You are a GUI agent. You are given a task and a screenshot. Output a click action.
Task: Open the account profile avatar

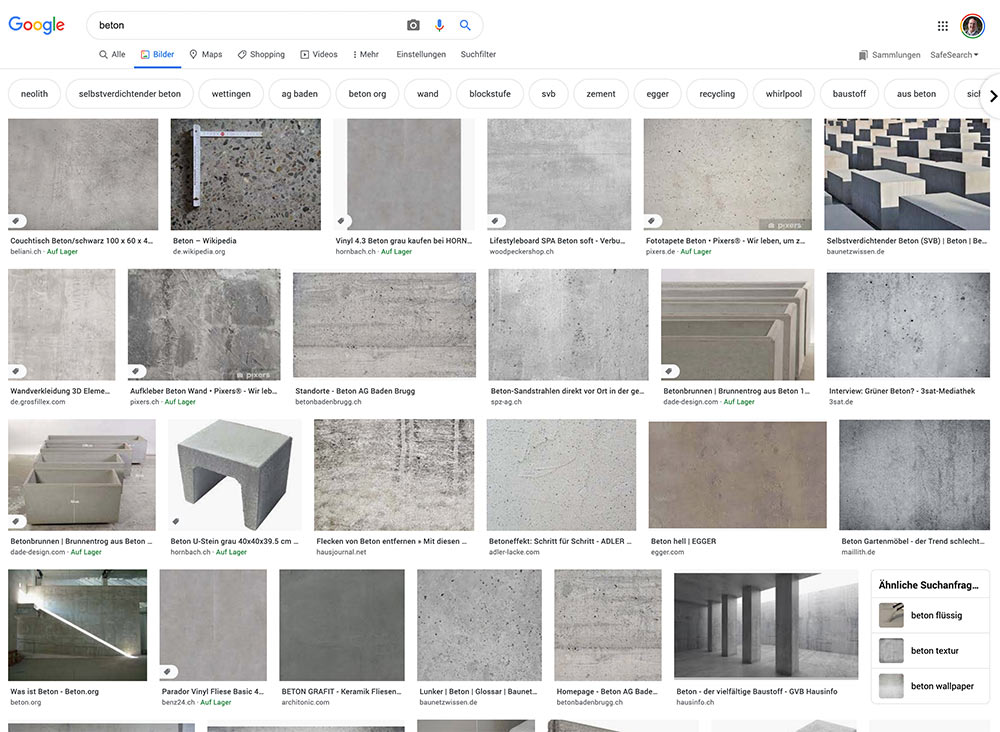pyautogui.click(x=972, y=26)
